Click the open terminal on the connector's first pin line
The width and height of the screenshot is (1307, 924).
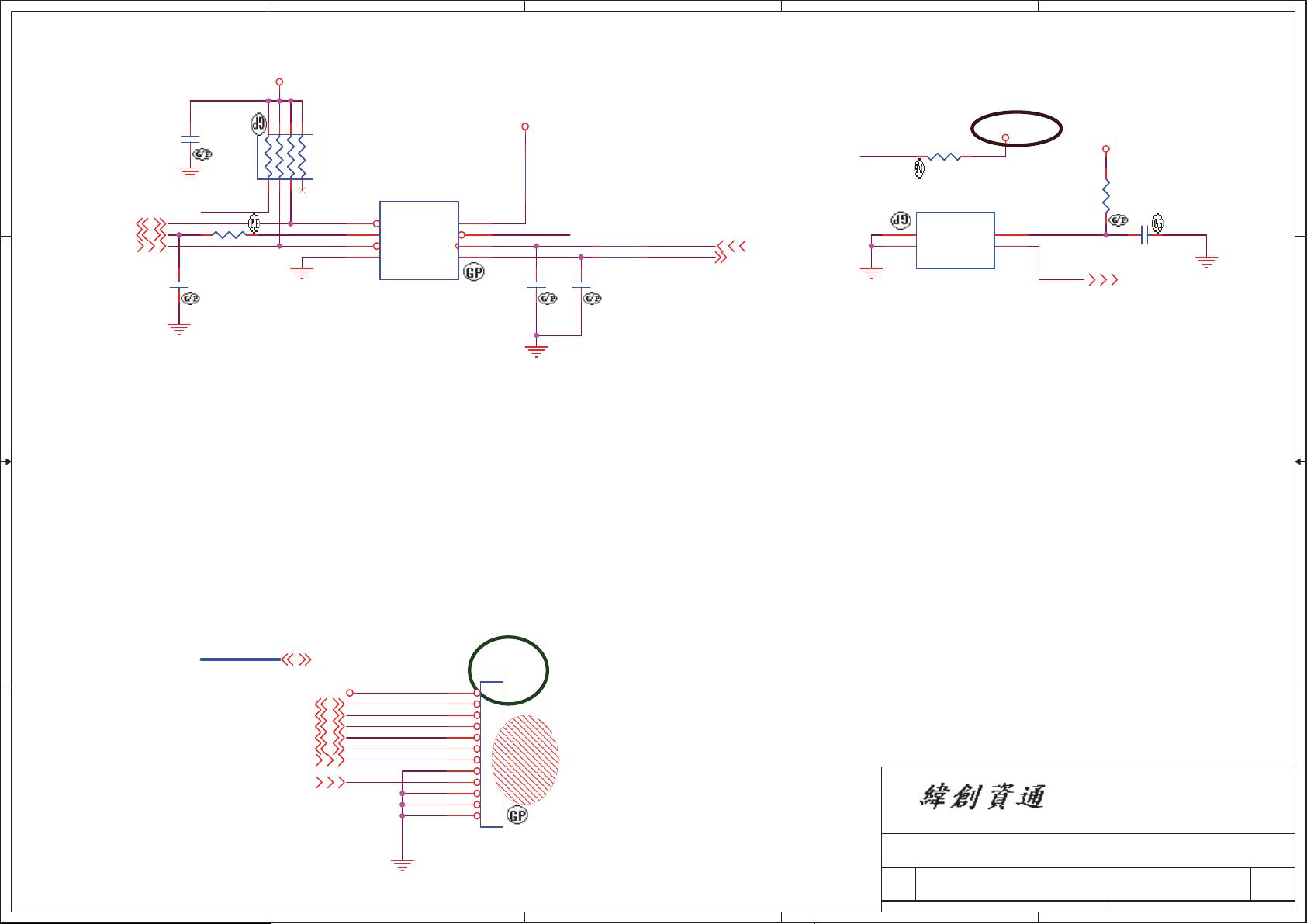click(350, 693)
